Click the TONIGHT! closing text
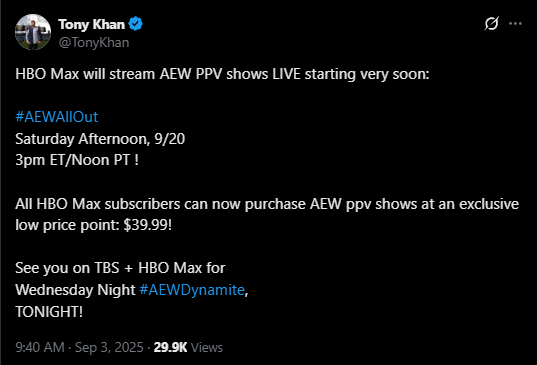Image resolution: width=537 pixels, height=365 pixels. click(x=49, y=312)
